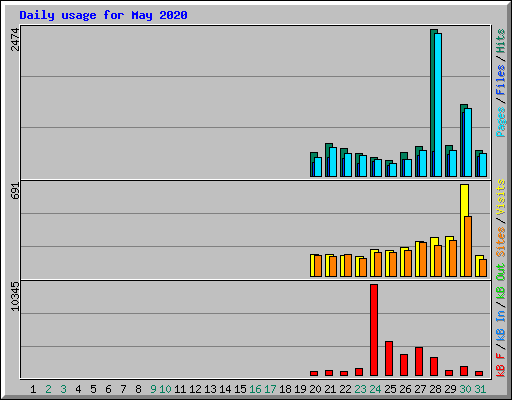The image size is (512, 400).
Task: Select day 15 on the x-axis
Action: 240,389
